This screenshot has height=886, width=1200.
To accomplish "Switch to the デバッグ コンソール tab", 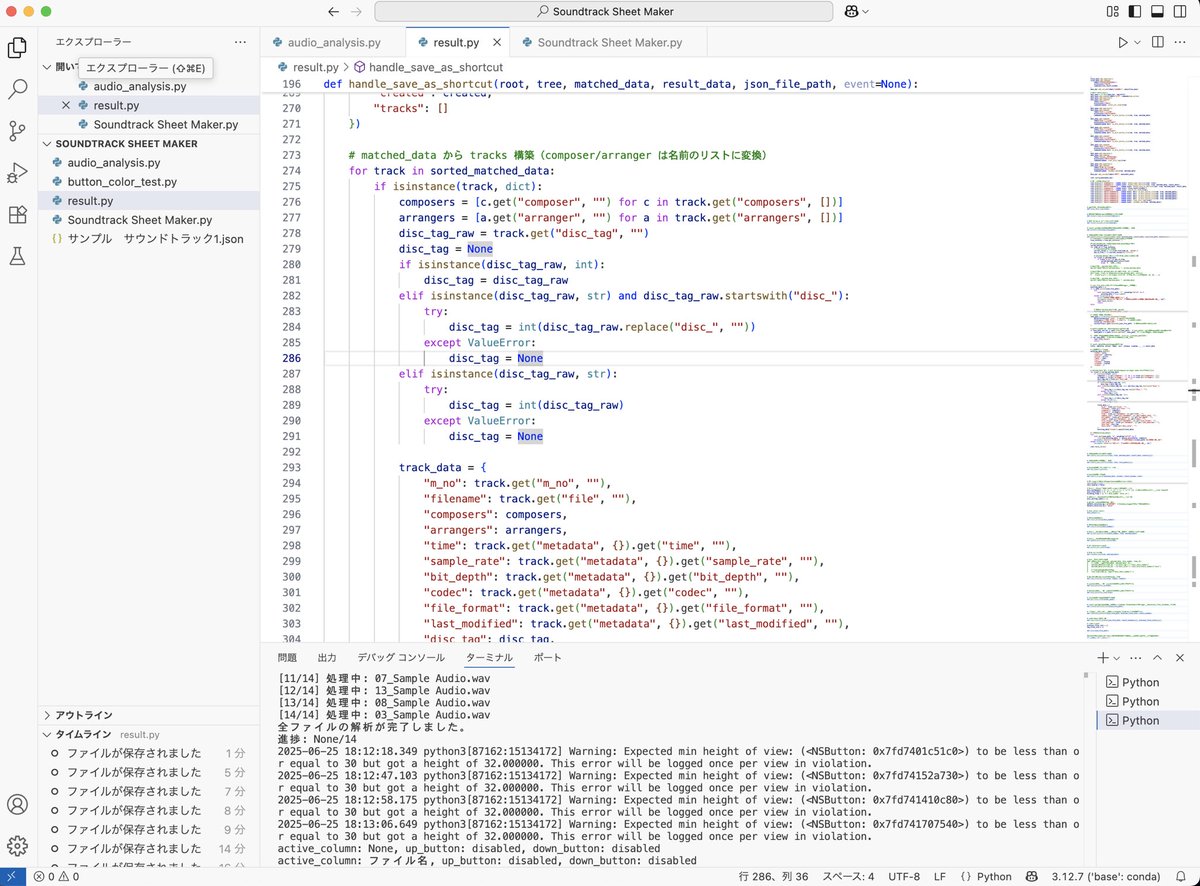I will click(x=401, y=658).
